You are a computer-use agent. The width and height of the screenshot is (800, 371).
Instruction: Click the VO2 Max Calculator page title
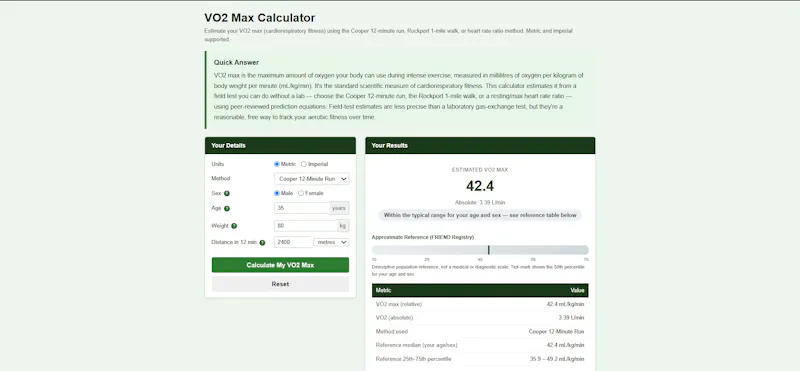click(260, 18)
